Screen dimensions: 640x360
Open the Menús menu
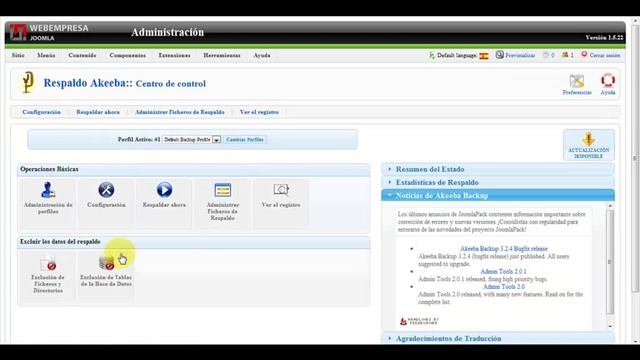pyautogui.click(x=46, y=55)
